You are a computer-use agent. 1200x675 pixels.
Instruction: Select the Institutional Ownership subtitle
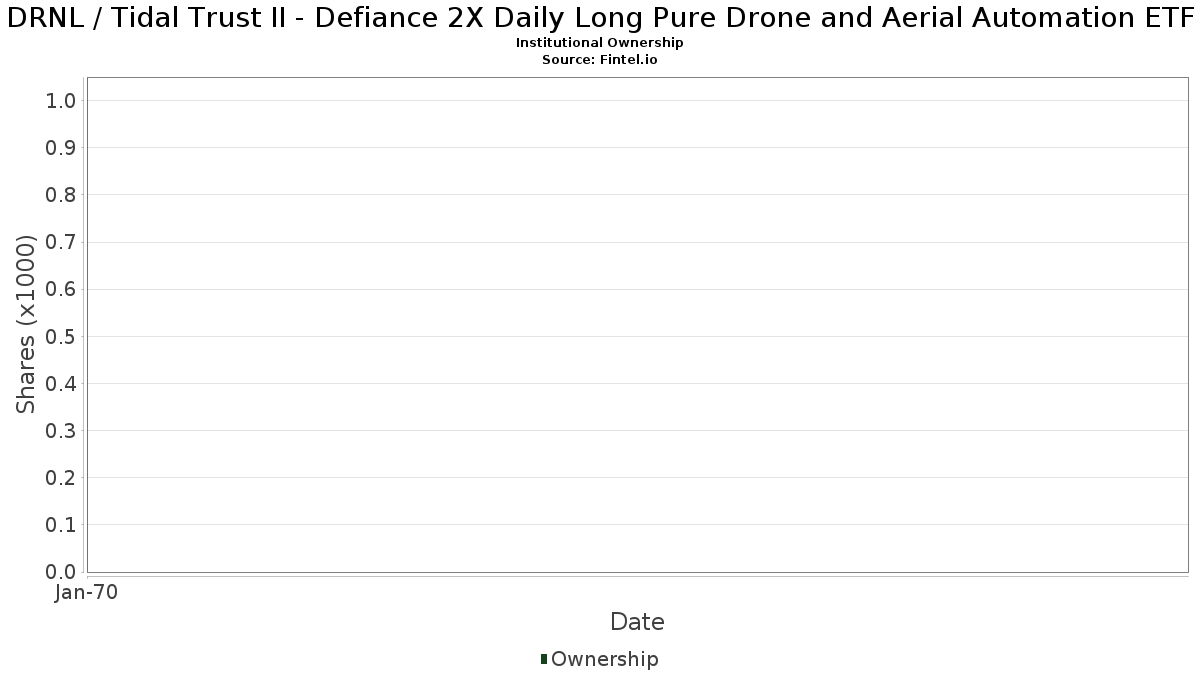click(x=599, y=43)
